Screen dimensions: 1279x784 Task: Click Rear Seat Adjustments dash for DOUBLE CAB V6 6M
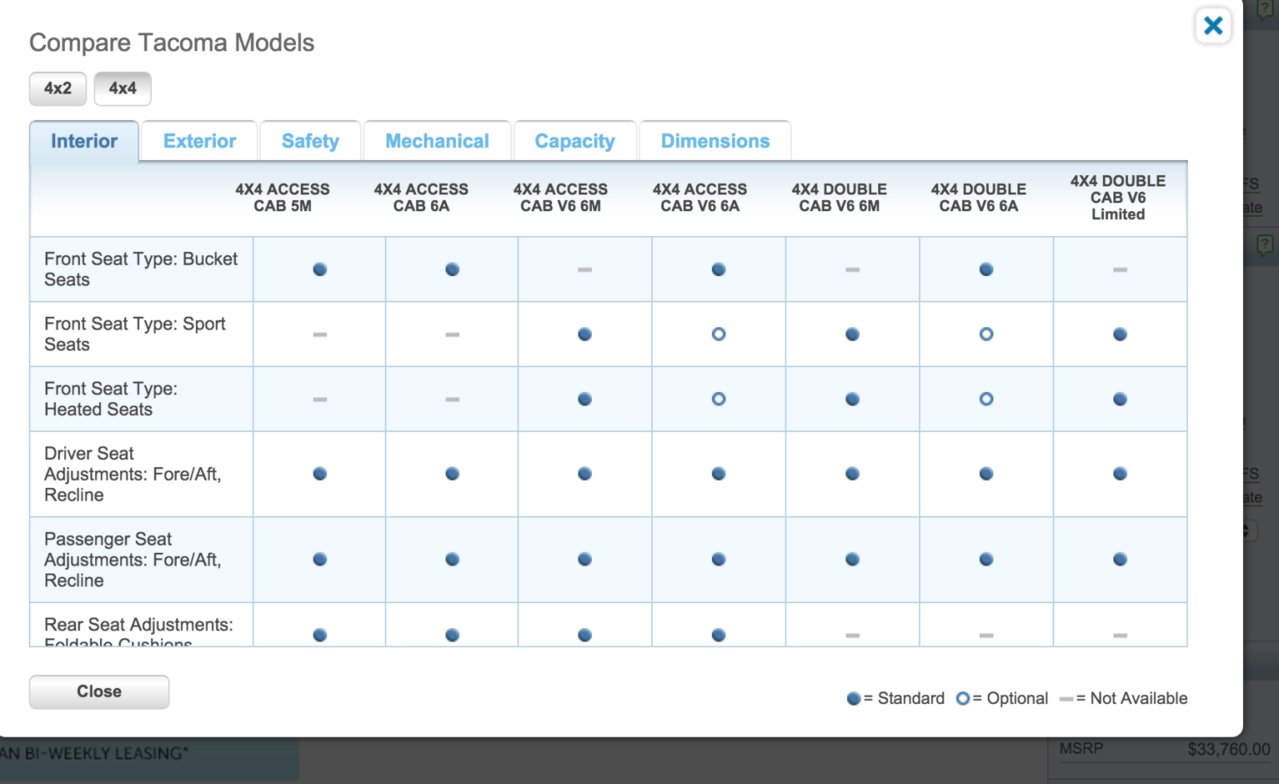tap(852, 634)
